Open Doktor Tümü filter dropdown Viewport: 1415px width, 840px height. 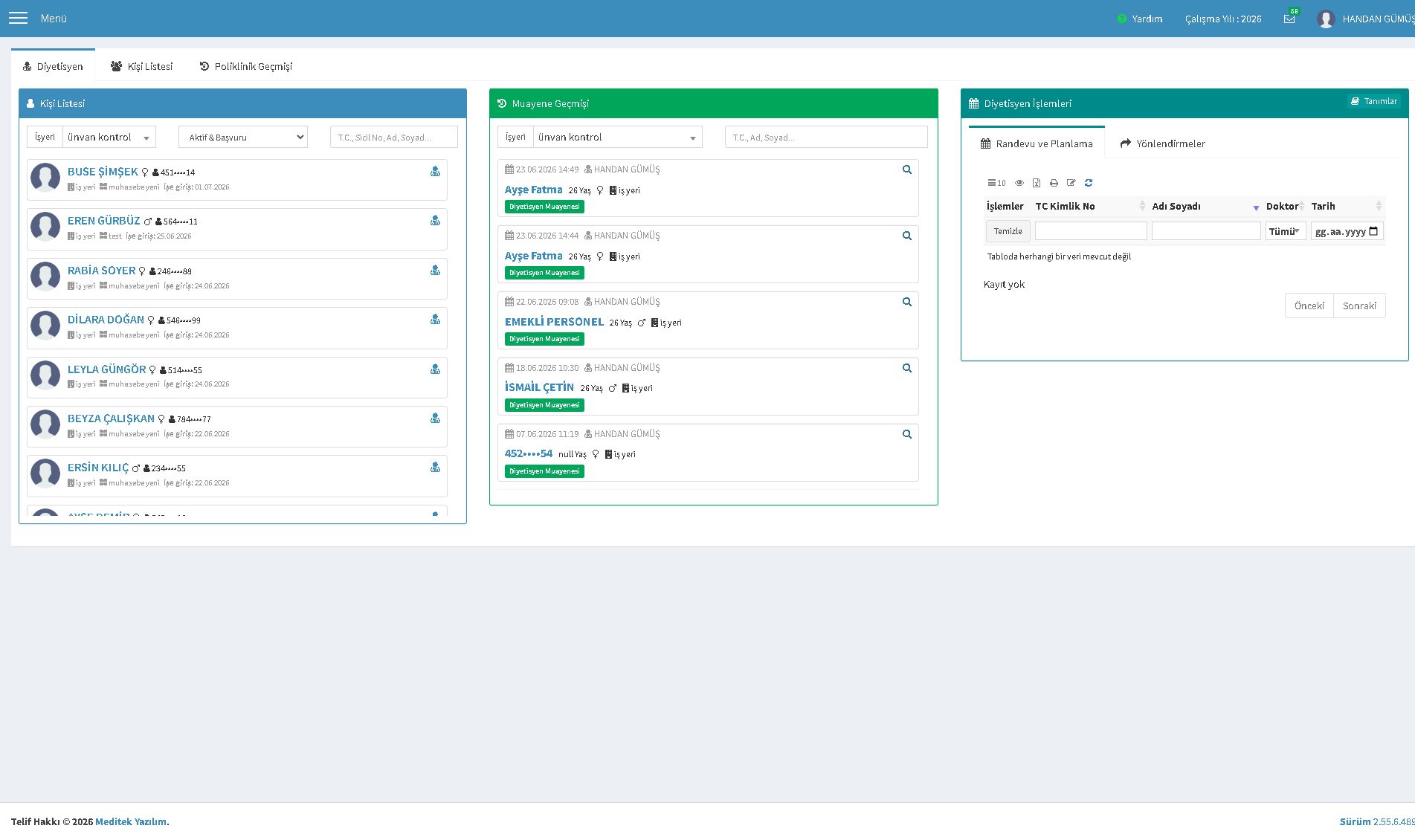[x=1286, y=231]
